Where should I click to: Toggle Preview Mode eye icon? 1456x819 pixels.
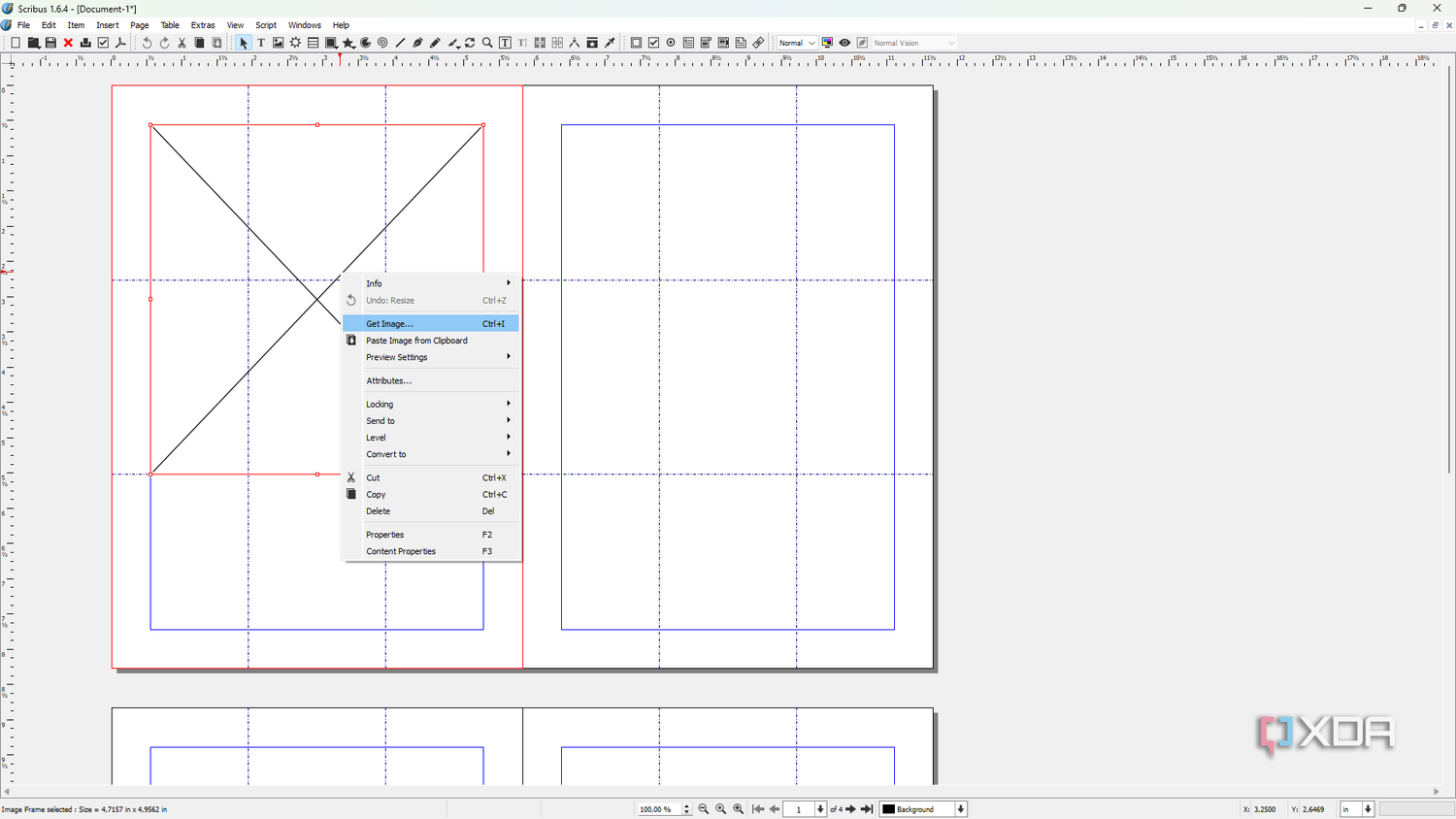click(845, 43)
